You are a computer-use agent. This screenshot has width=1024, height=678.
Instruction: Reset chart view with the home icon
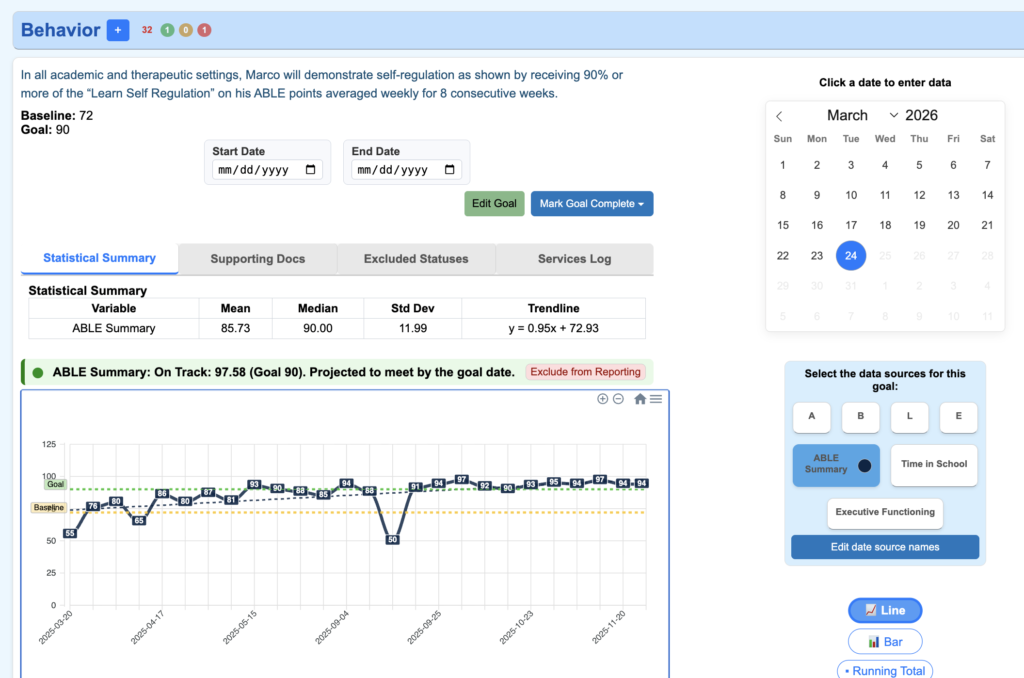pyautogui.click(x=640, y=398)
